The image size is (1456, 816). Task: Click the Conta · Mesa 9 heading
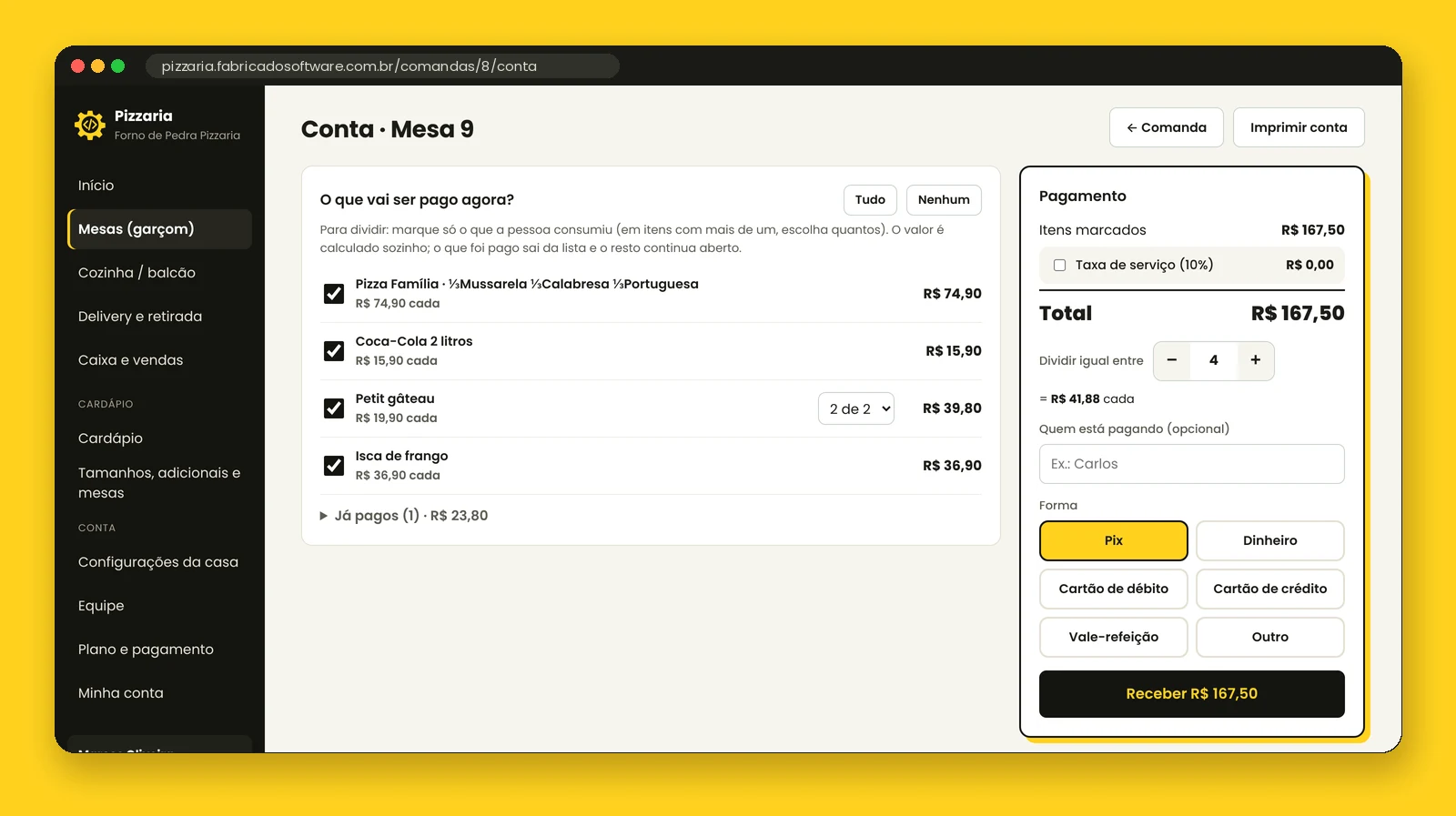388,129
